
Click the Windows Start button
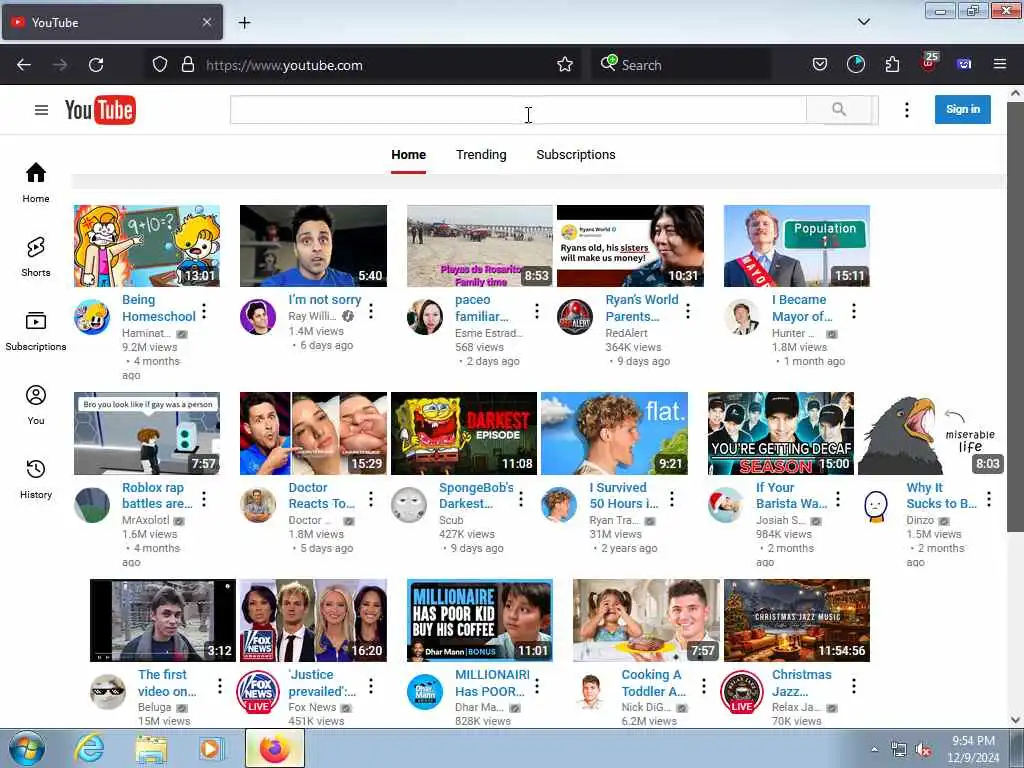[x=27, y=749]
